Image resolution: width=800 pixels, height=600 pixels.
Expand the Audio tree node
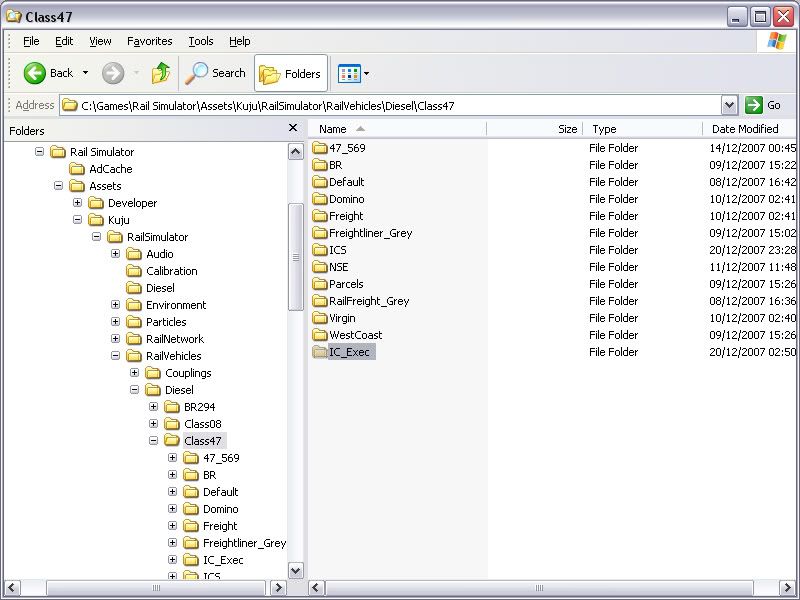click(x=115, y=254)
